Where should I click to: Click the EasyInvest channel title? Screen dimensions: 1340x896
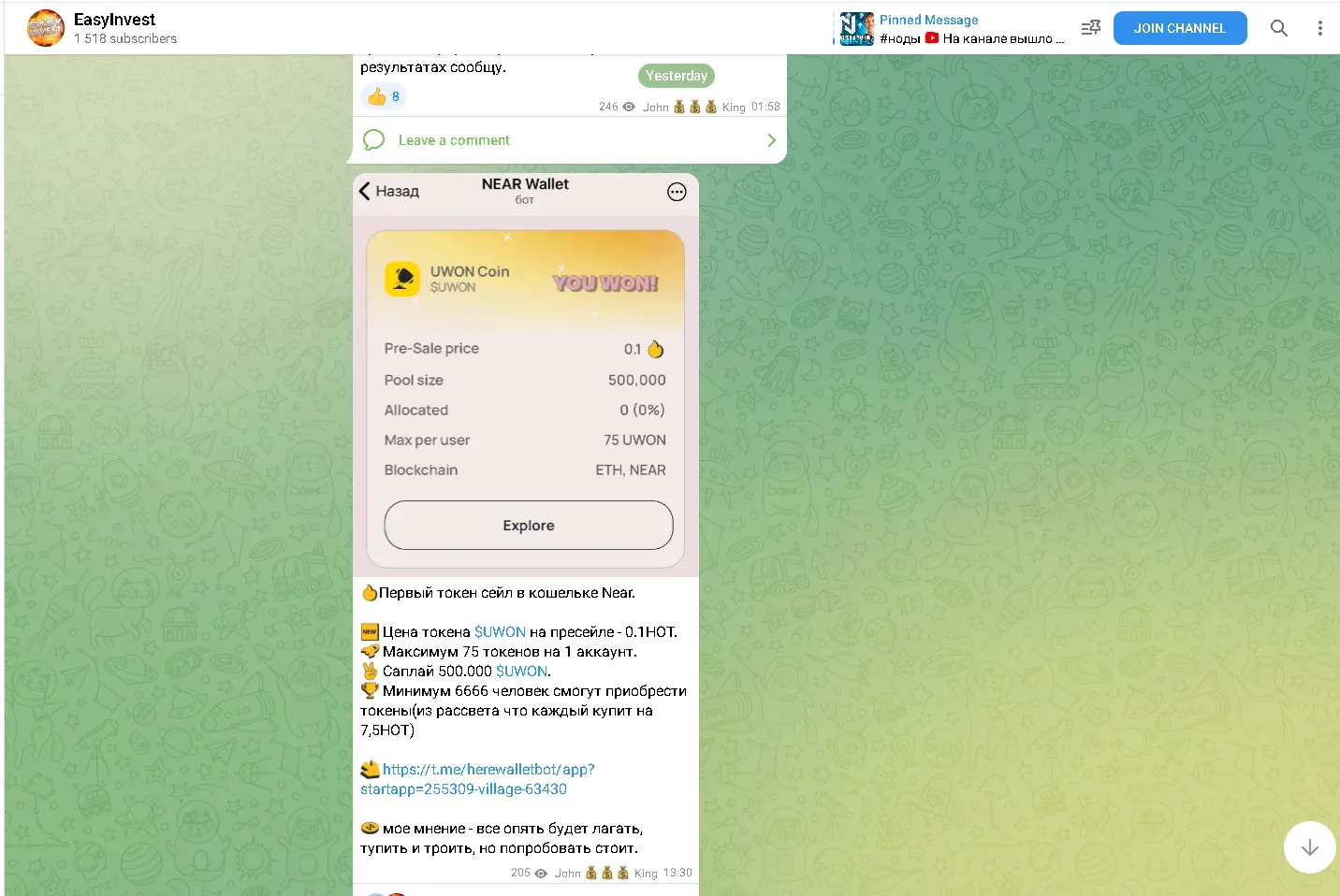[x=114, y=20]
